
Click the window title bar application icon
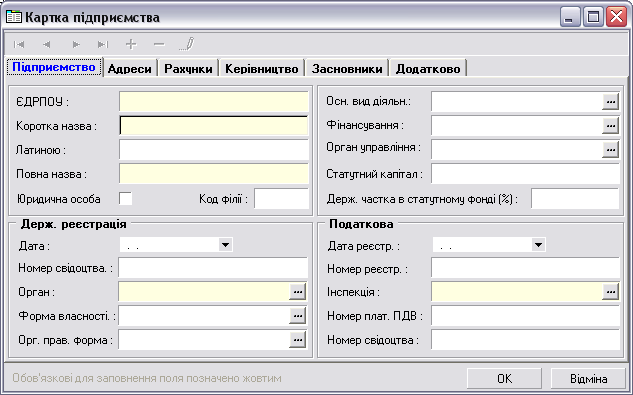[14, 17]
